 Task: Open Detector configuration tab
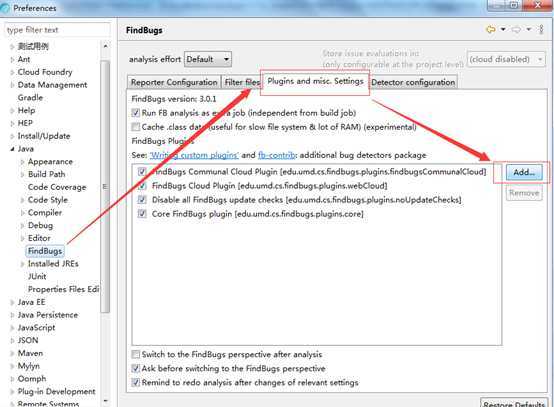click(413, 82)
